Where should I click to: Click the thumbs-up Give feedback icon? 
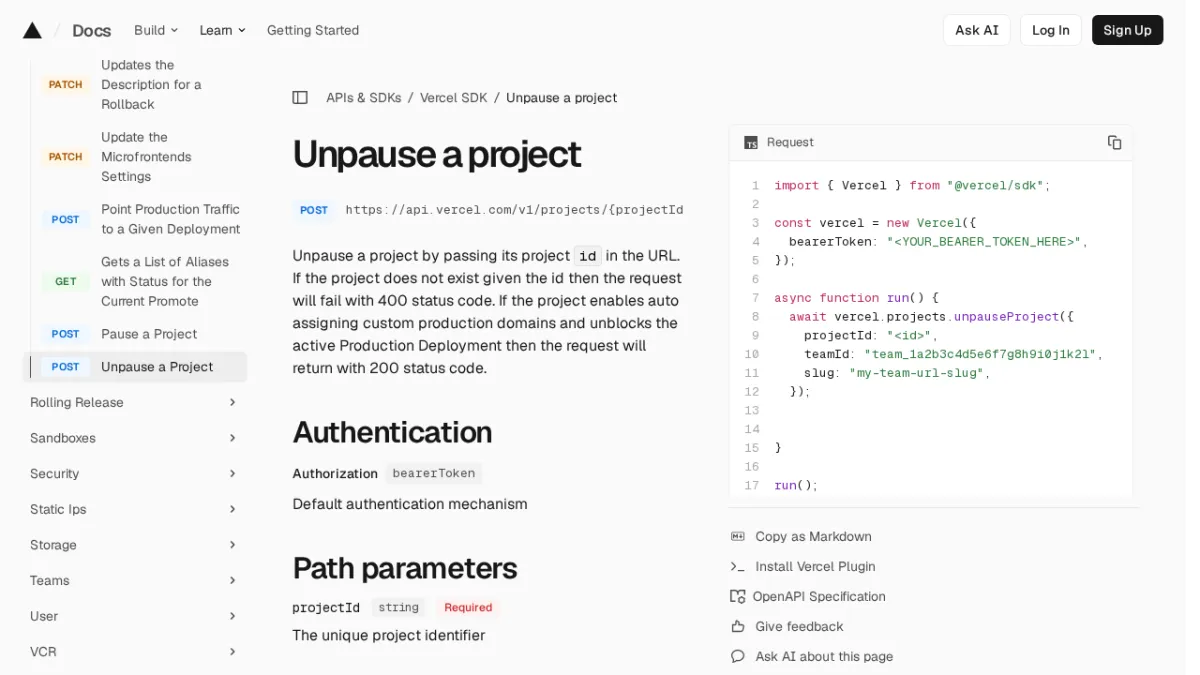point(738,626)
